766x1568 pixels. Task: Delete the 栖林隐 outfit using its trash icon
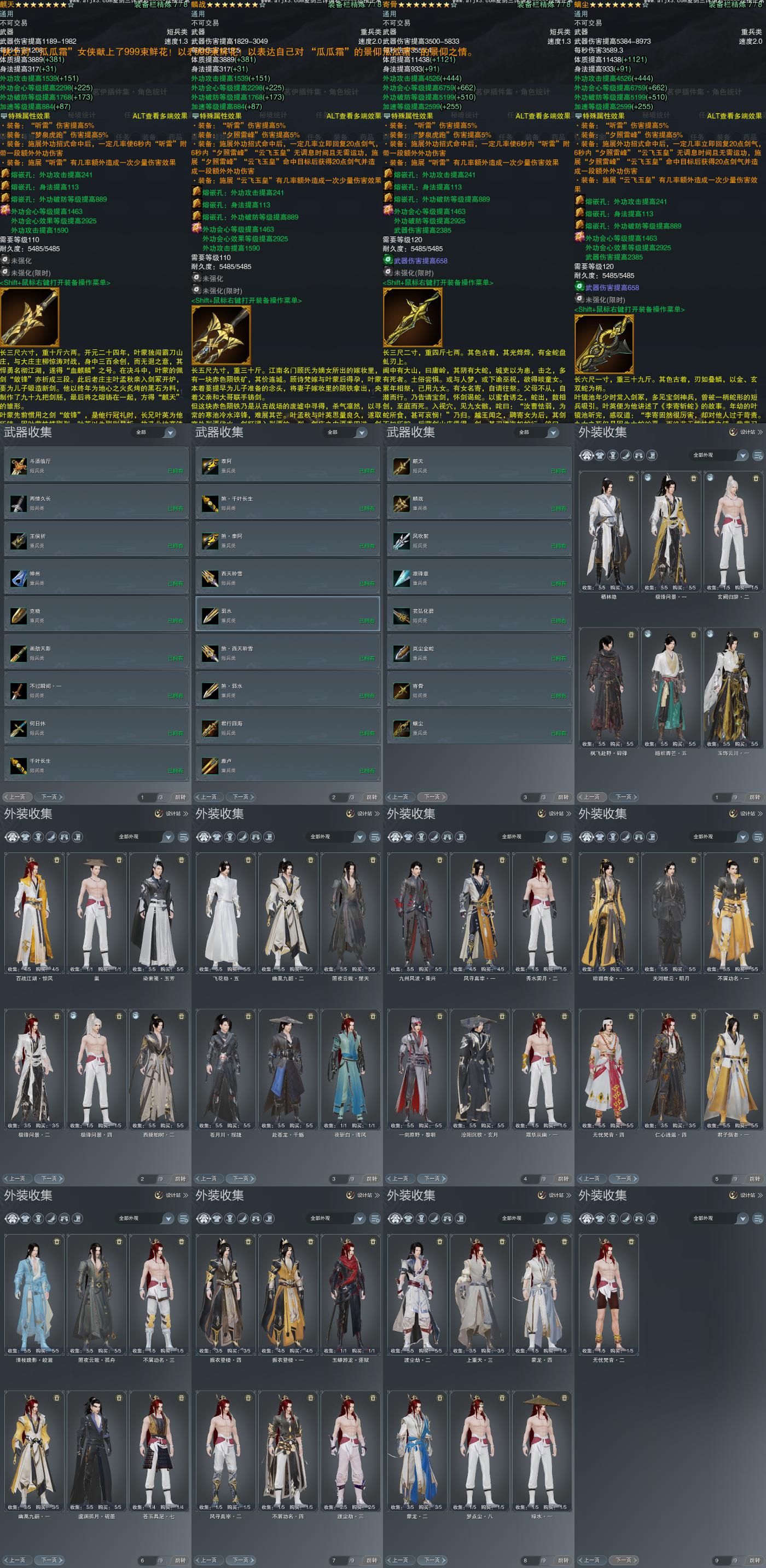point(631,479)
